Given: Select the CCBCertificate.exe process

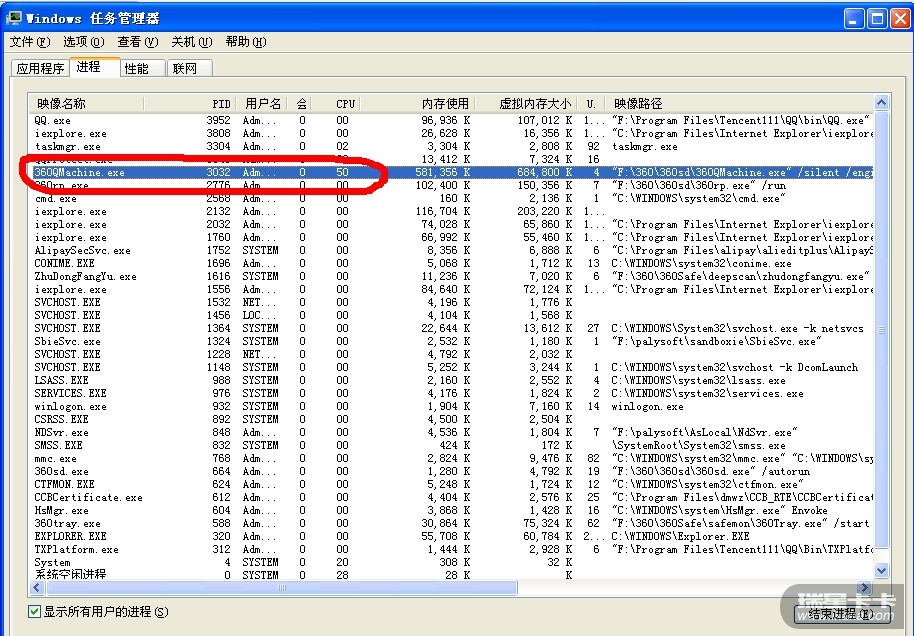Looking at the screenshot, I should pos(451,497).
